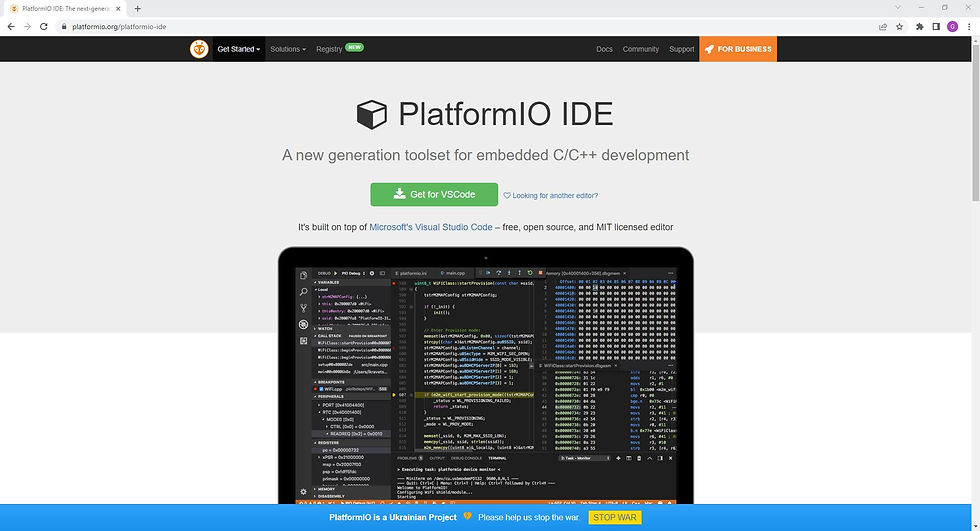Reload the current page
Screen dimensions: 980x531
point(44,26)
